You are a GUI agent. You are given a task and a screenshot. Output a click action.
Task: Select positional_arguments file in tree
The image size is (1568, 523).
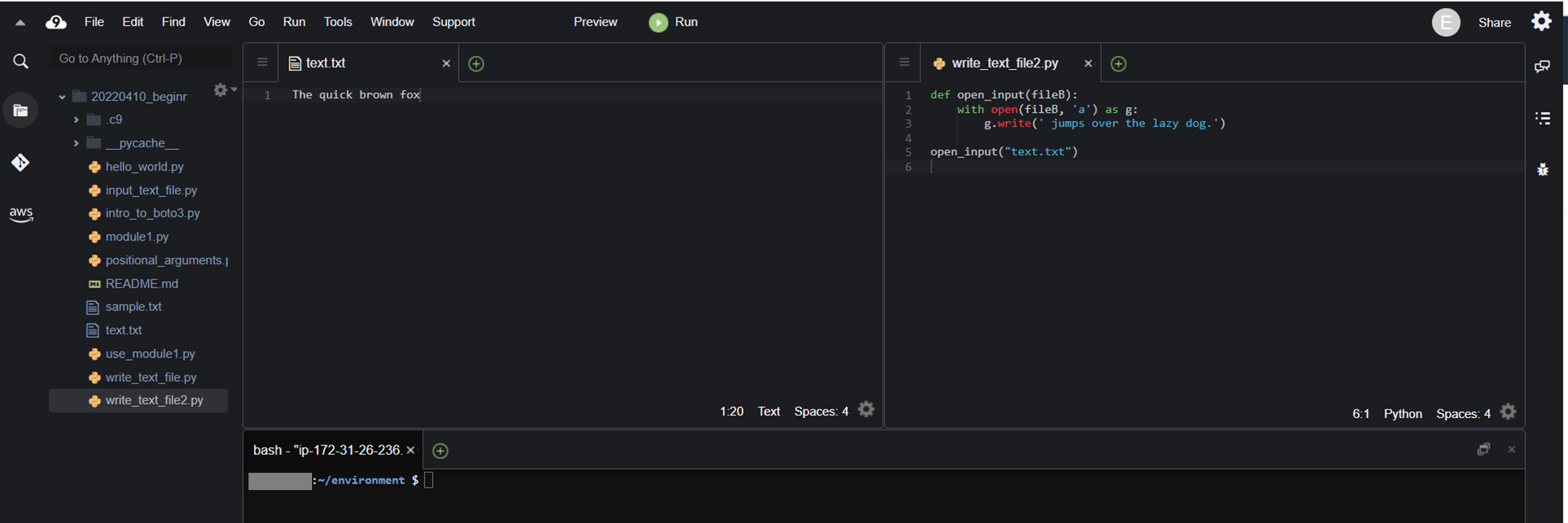pos(166,260)
